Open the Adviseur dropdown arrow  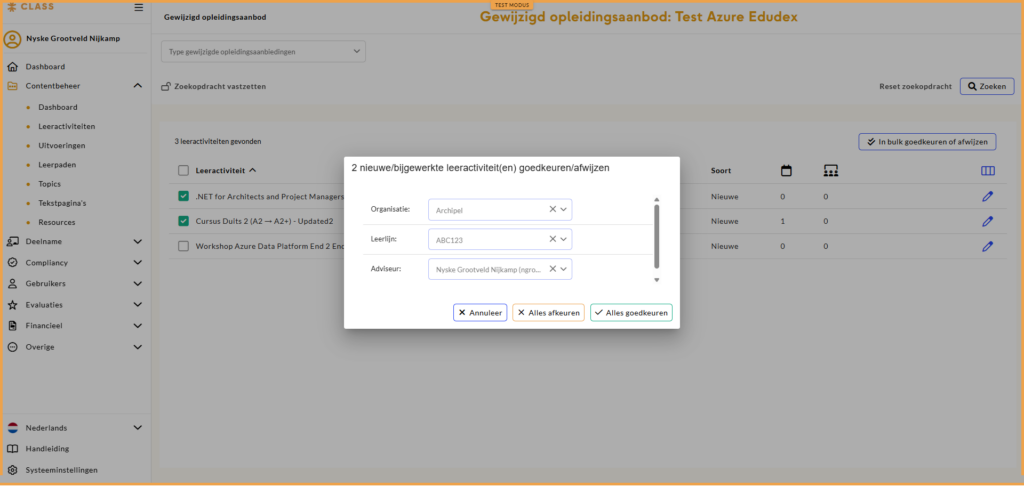tap(564, 270)
